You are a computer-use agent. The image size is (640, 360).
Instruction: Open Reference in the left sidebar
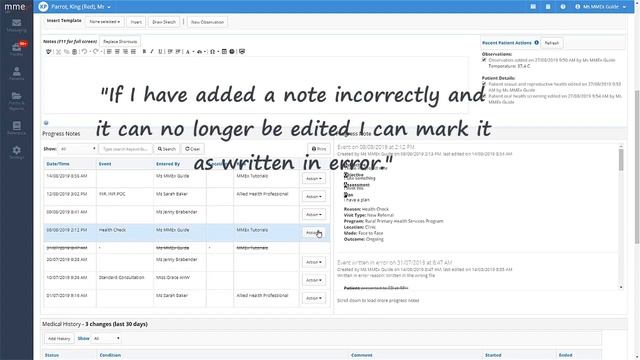pos(16,128)
